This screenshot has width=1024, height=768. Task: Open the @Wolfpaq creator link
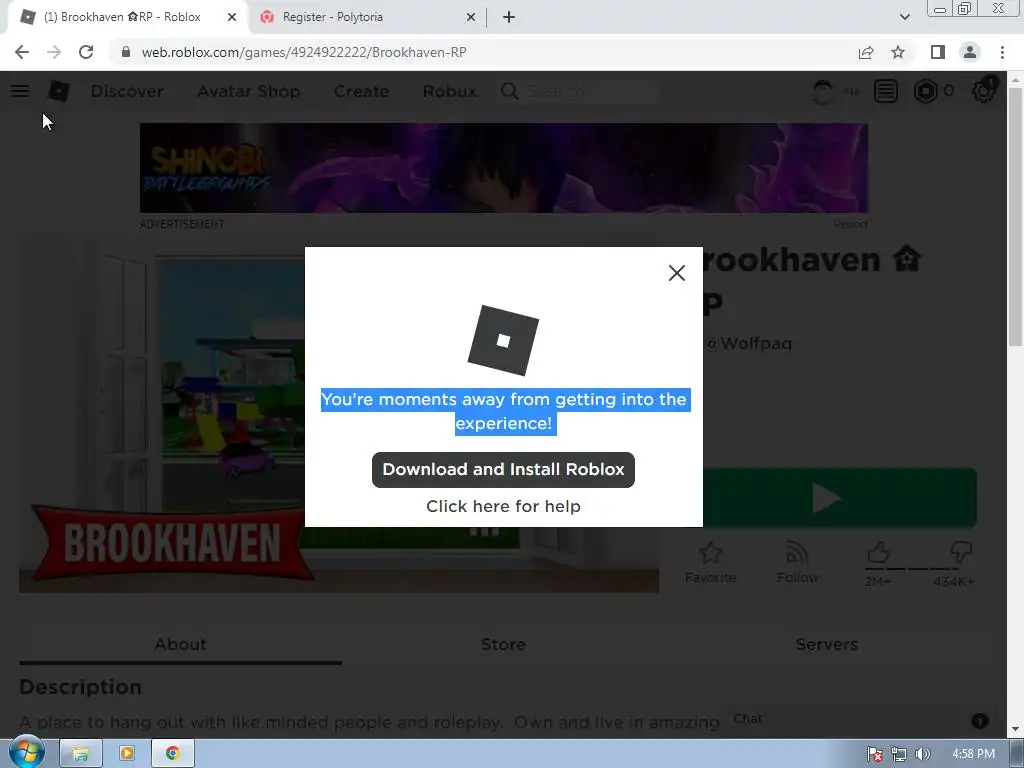point(749,344)
